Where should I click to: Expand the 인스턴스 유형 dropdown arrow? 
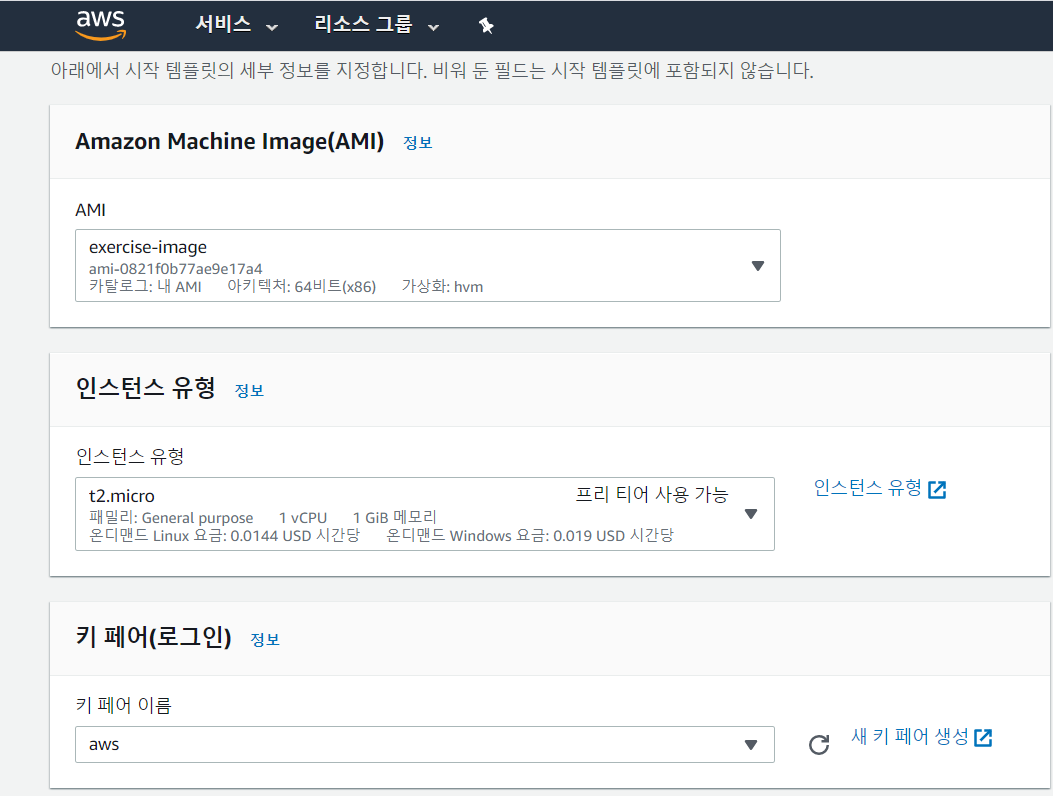[751, 514]
